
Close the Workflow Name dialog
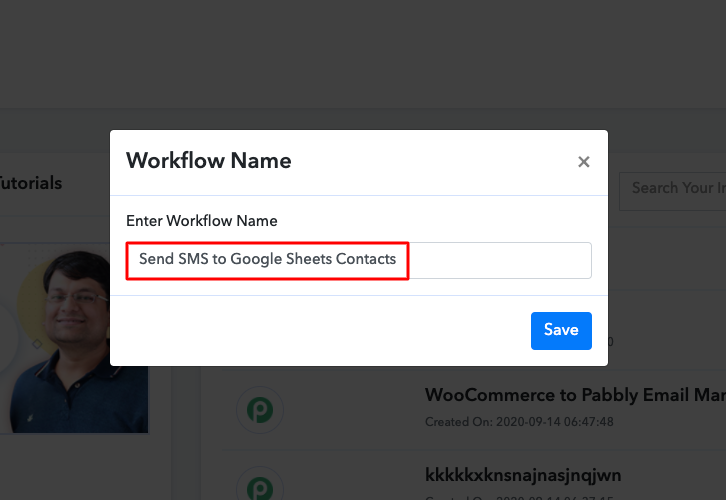click(583, 162)
